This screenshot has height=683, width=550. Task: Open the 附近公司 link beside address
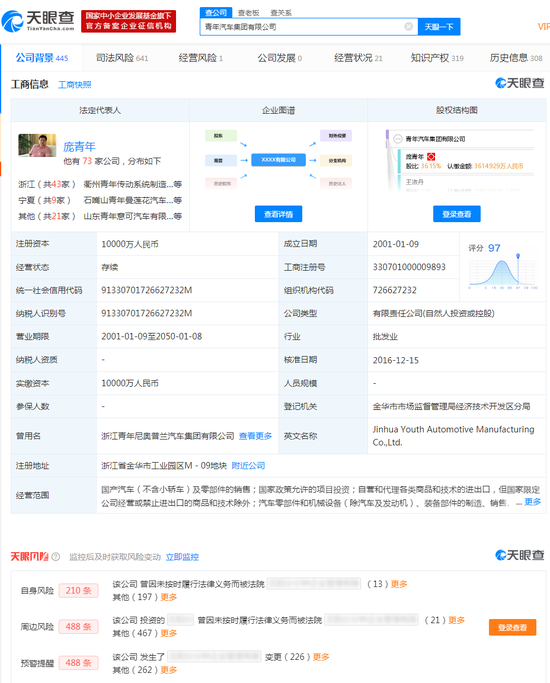point(248,466)
